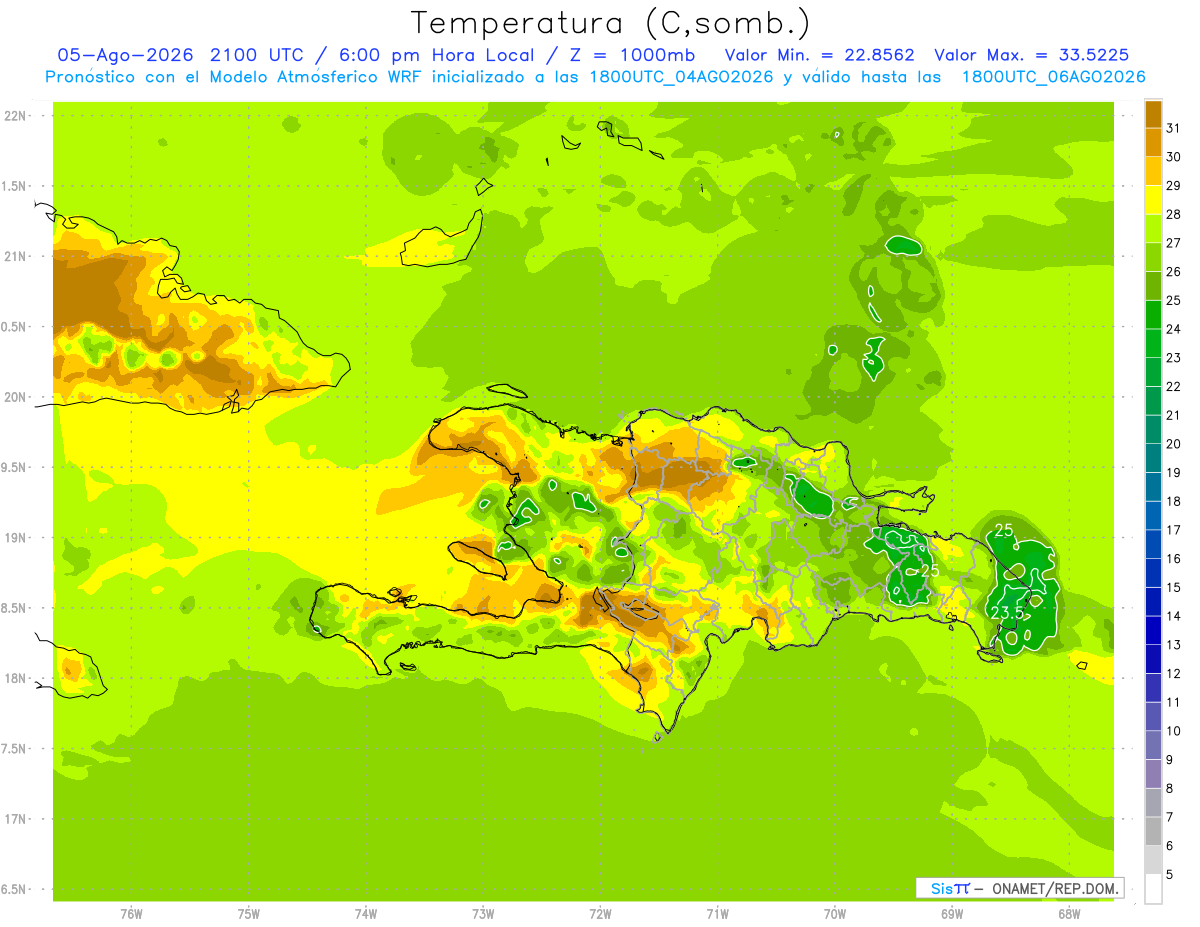Screen dimensions: 1200x927
Task: Select the '73W' longitude label
Action: (483, 914)
